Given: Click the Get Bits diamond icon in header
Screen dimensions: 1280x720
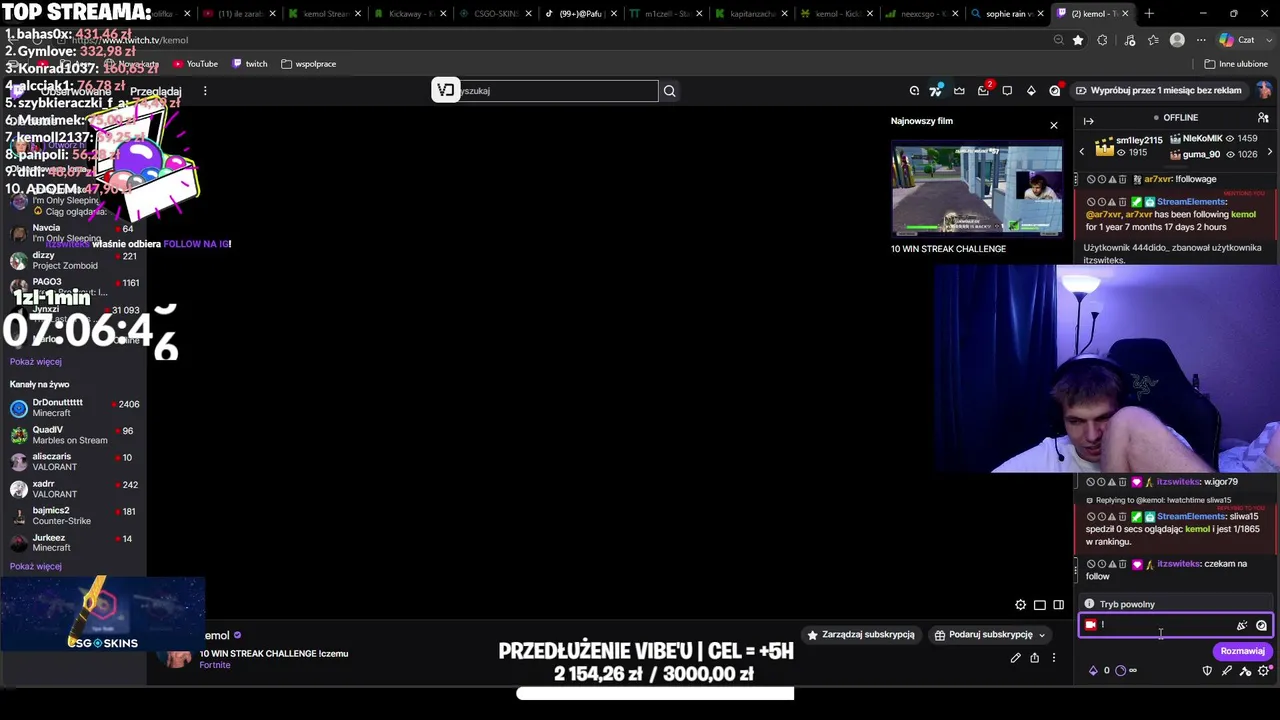Looking at the screenshot, I should tap(1031, 91).
